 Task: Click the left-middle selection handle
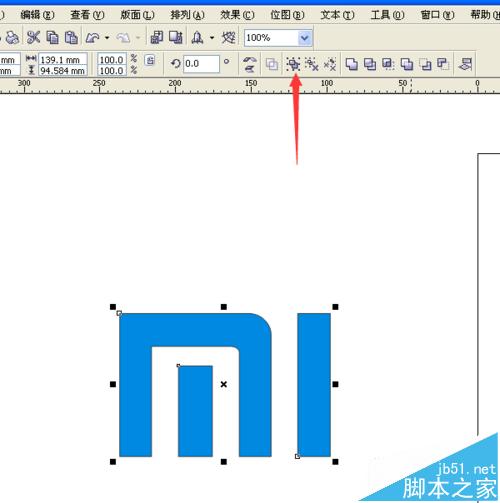coord(113,384)
